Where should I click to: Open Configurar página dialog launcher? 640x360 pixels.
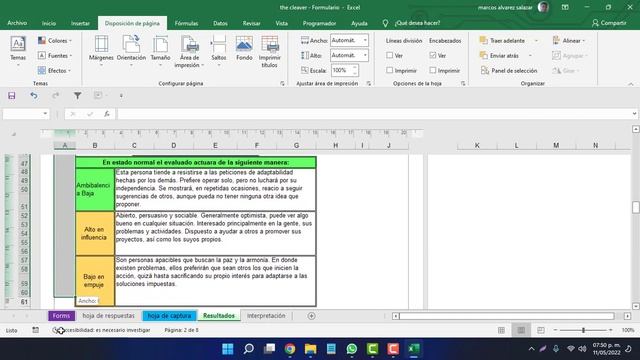click(x=282, y=83)
